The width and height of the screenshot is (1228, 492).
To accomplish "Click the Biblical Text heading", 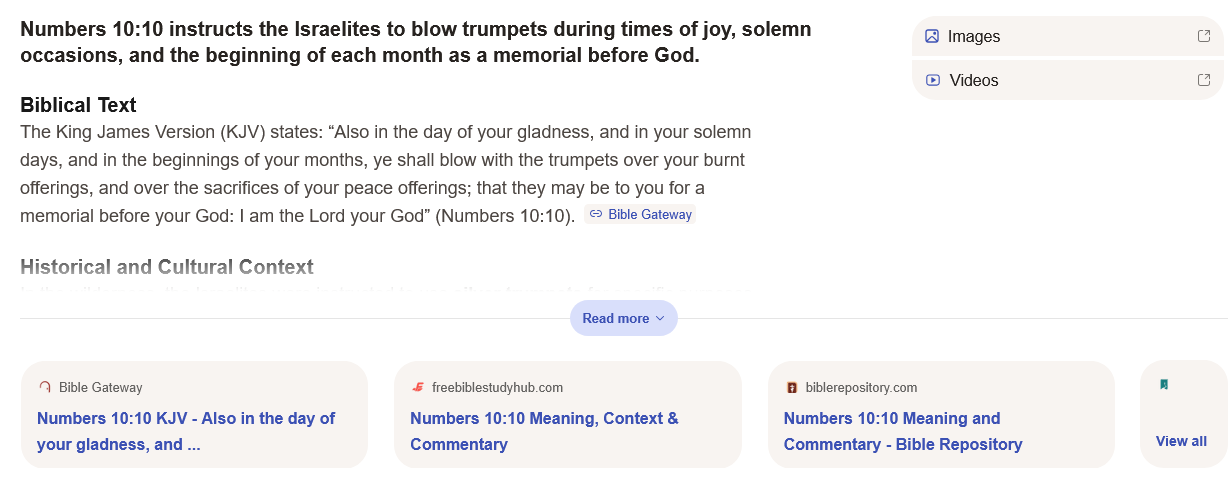I will (78, 105).
